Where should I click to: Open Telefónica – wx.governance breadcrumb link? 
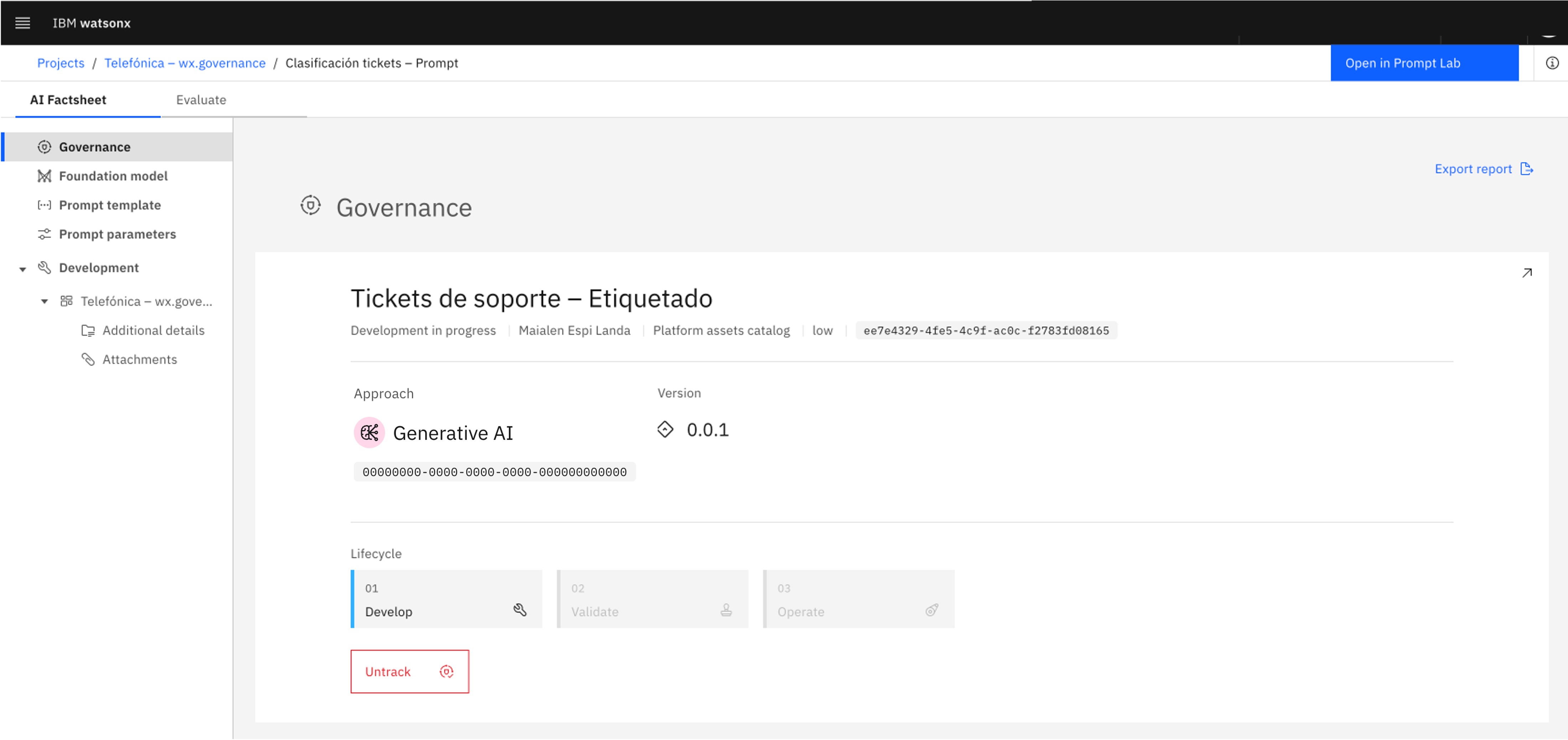185,63
